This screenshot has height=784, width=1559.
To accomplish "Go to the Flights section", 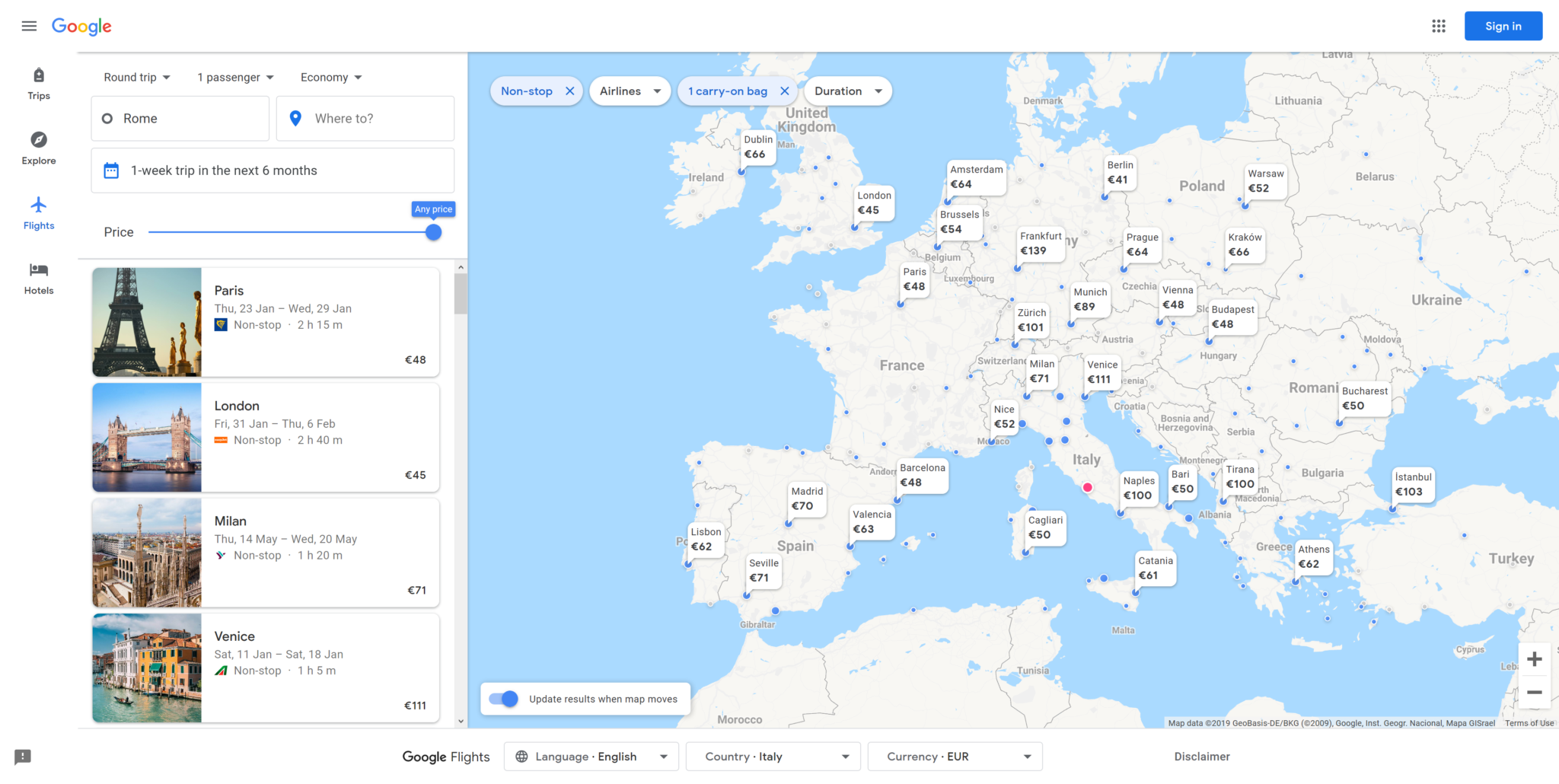I will click(39, 213).
